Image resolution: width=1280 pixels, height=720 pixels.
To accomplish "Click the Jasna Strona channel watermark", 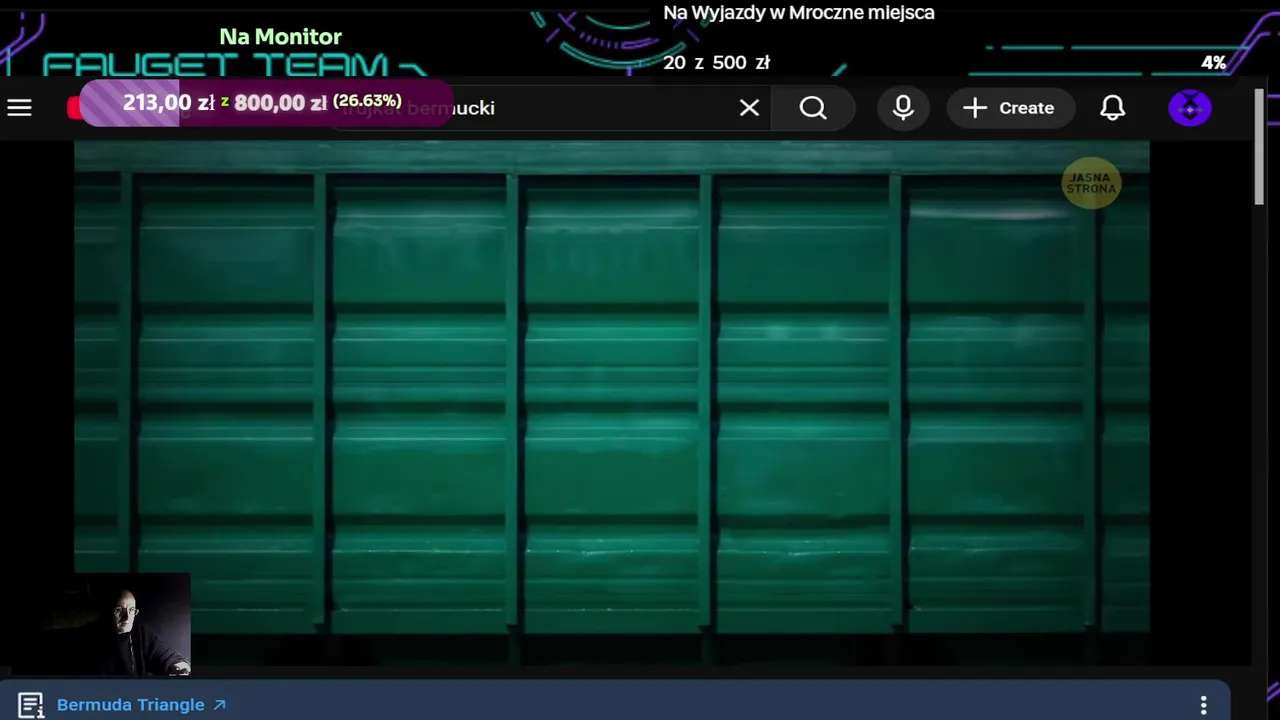I will tap(1091, 184).
